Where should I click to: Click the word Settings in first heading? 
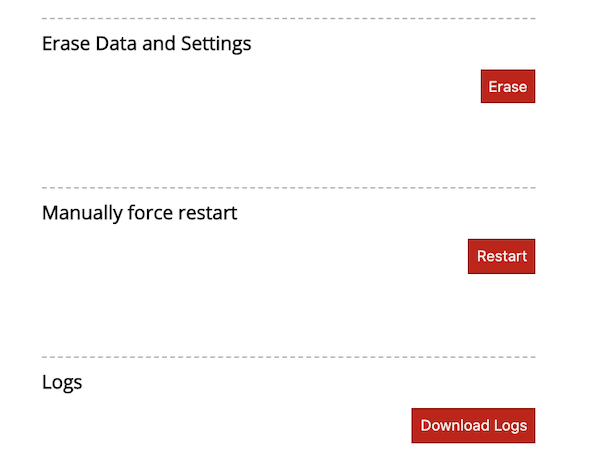point(216,44)
